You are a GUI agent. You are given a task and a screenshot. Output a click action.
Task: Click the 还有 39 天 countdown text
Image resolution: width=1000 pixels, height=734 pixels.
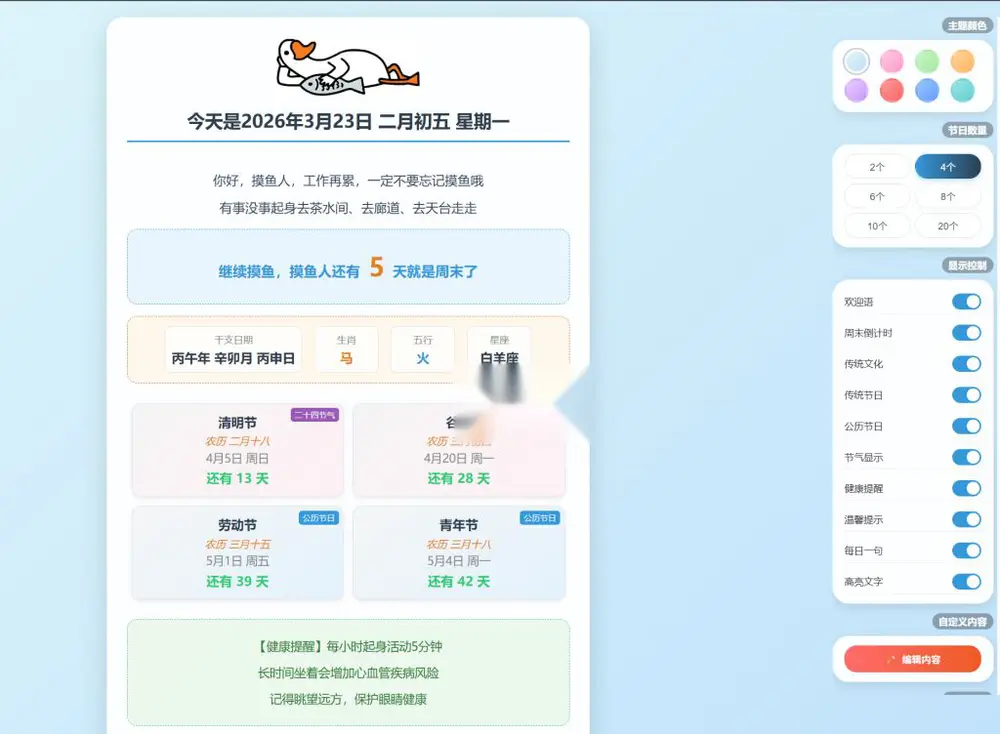point(237,582)
